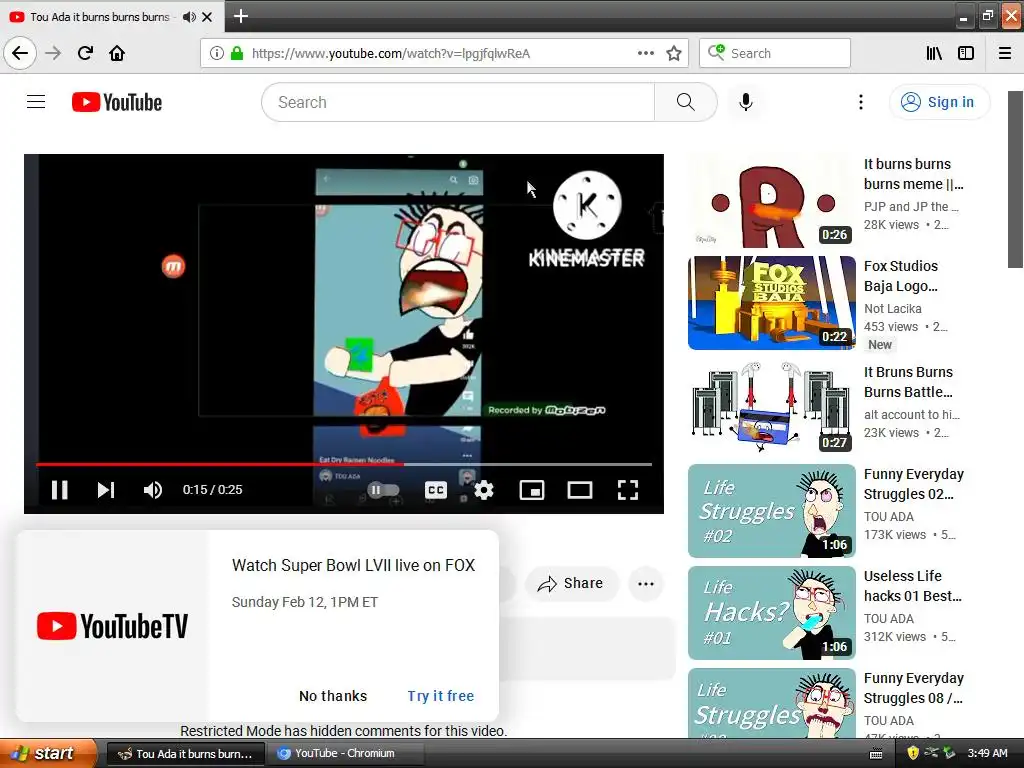Share the video
Screen dimensions: 1024x768
pos(571,583)
